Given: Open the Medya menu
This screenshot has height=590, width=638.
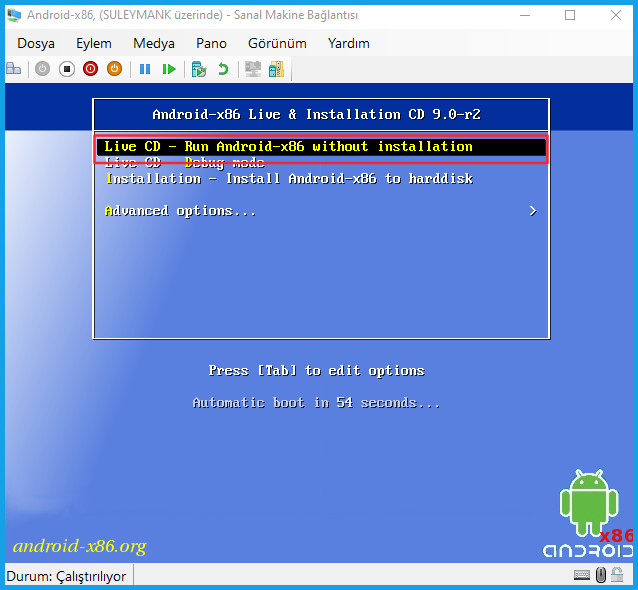Looking at the screenshot, I should pos(154,43).
